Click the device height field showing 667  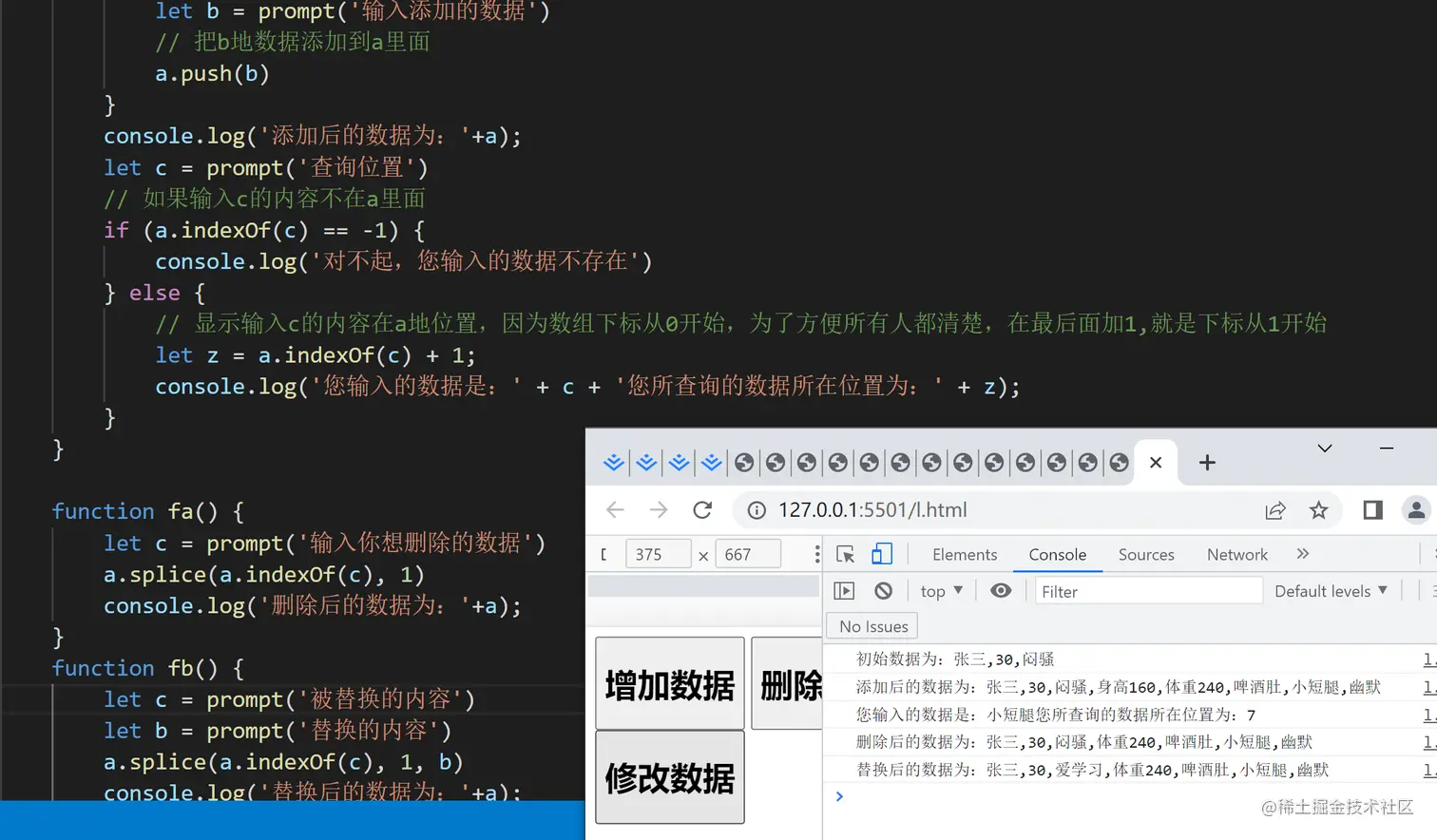point(747,554)
